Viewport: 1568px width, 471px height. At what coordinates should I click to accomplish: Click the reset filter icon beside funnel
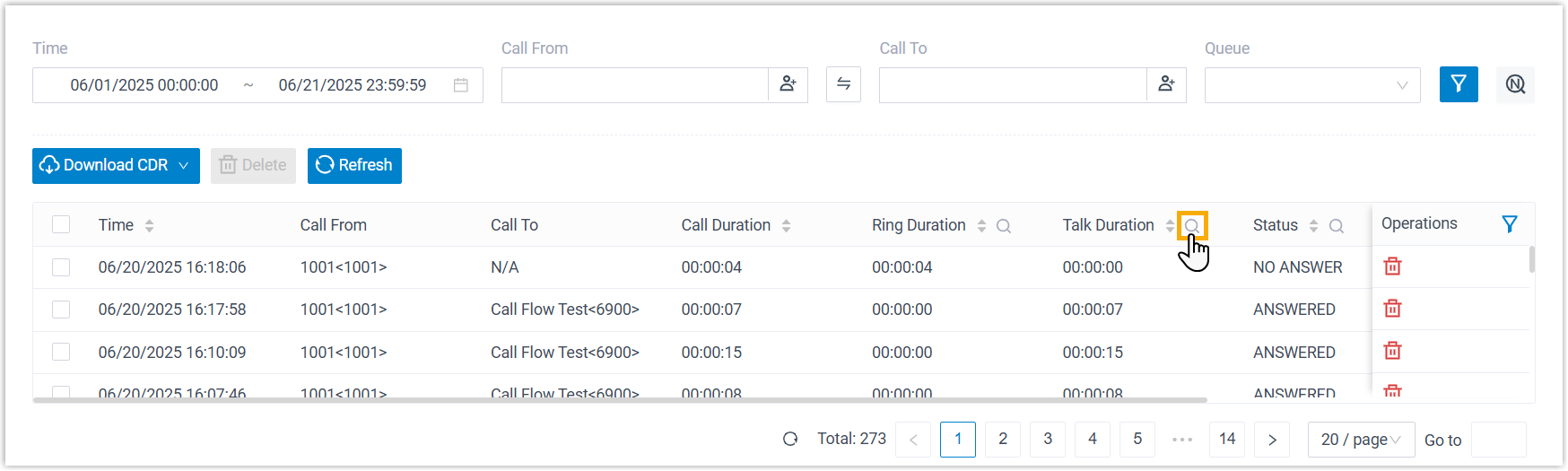coord(1515,84)
